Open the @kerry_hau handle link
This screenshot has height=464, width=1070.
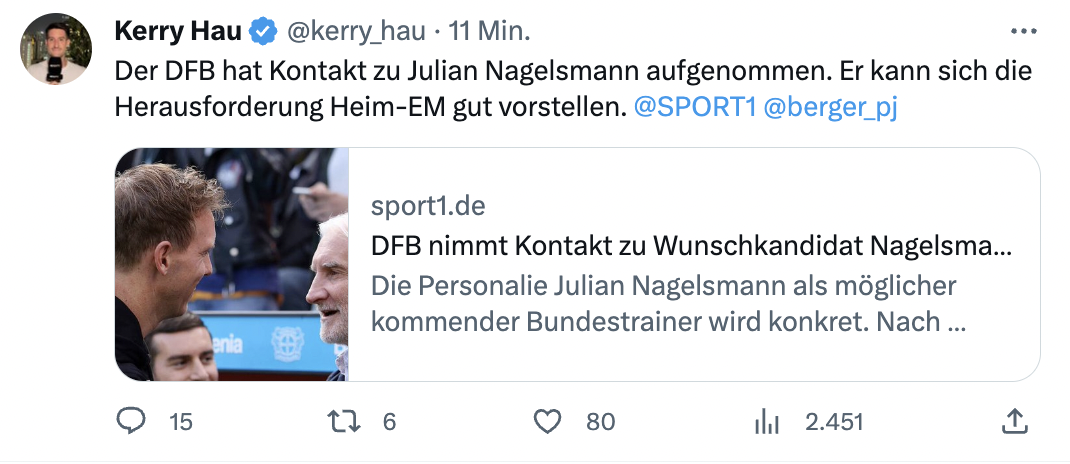tap(355, 31)
